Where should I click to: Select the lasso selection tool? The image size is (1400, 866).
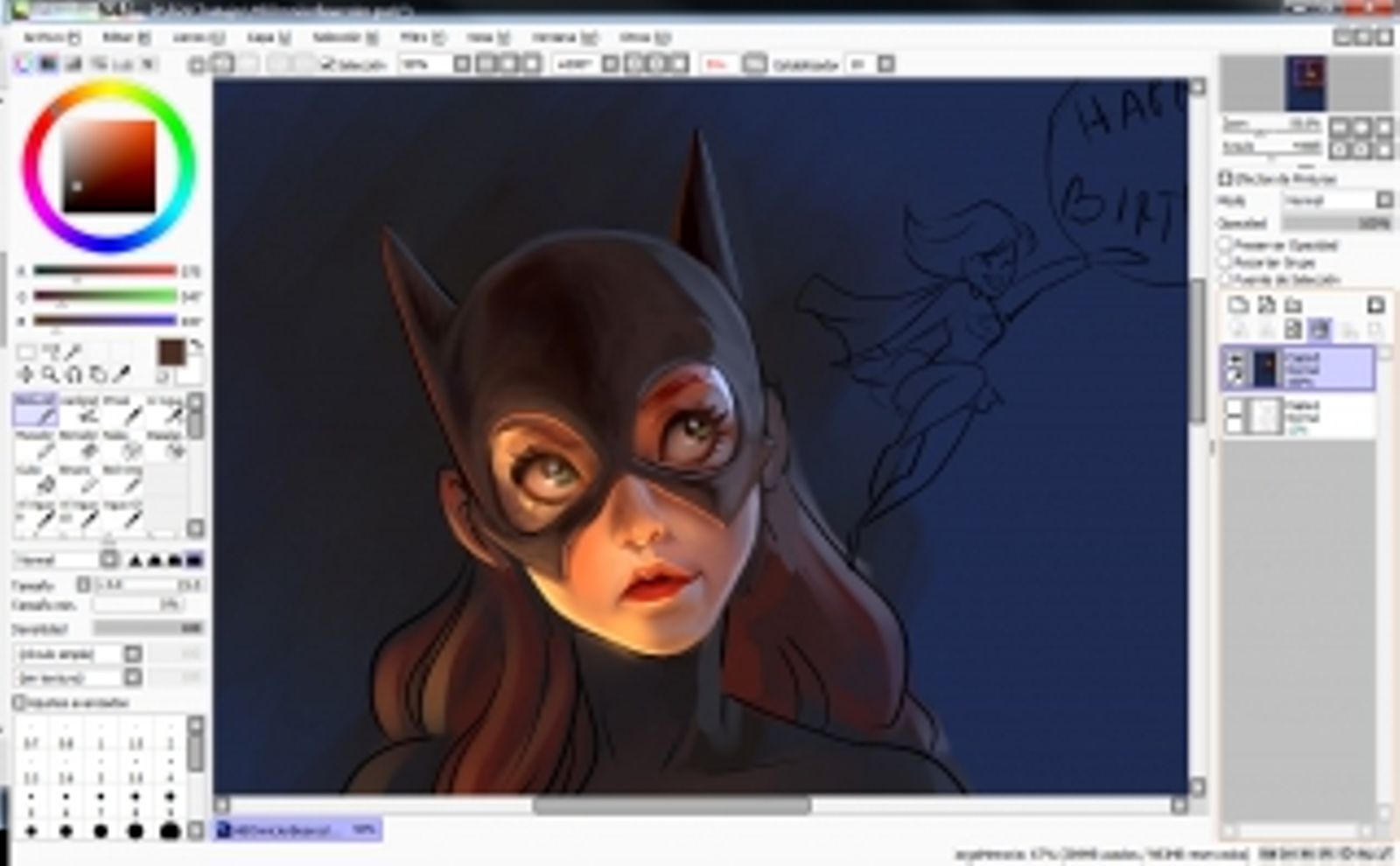(x=51, y=353)
